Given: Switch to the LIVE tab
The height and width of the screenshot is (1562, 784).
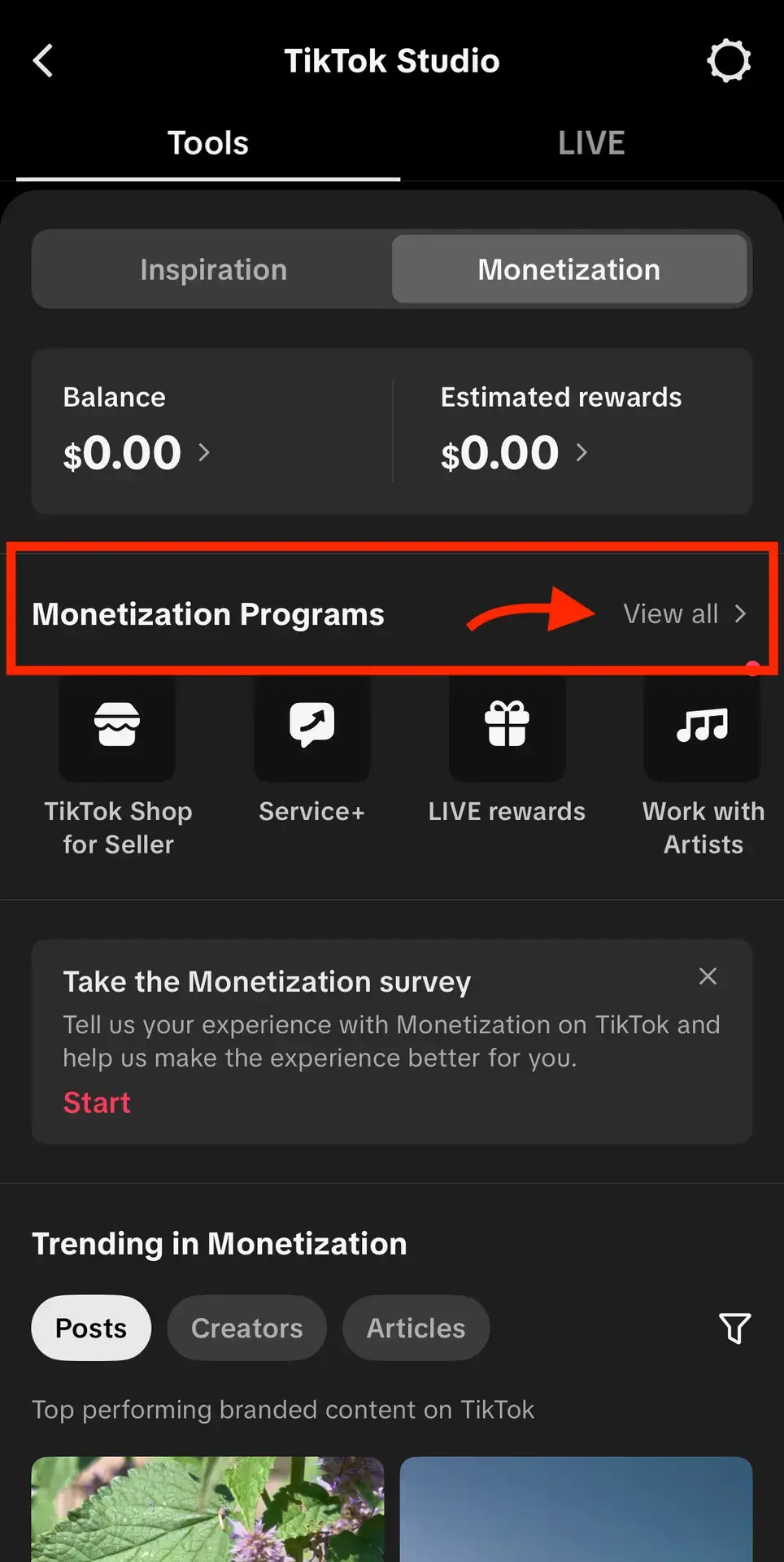Looking at the screenshot, I should [591, 143].
